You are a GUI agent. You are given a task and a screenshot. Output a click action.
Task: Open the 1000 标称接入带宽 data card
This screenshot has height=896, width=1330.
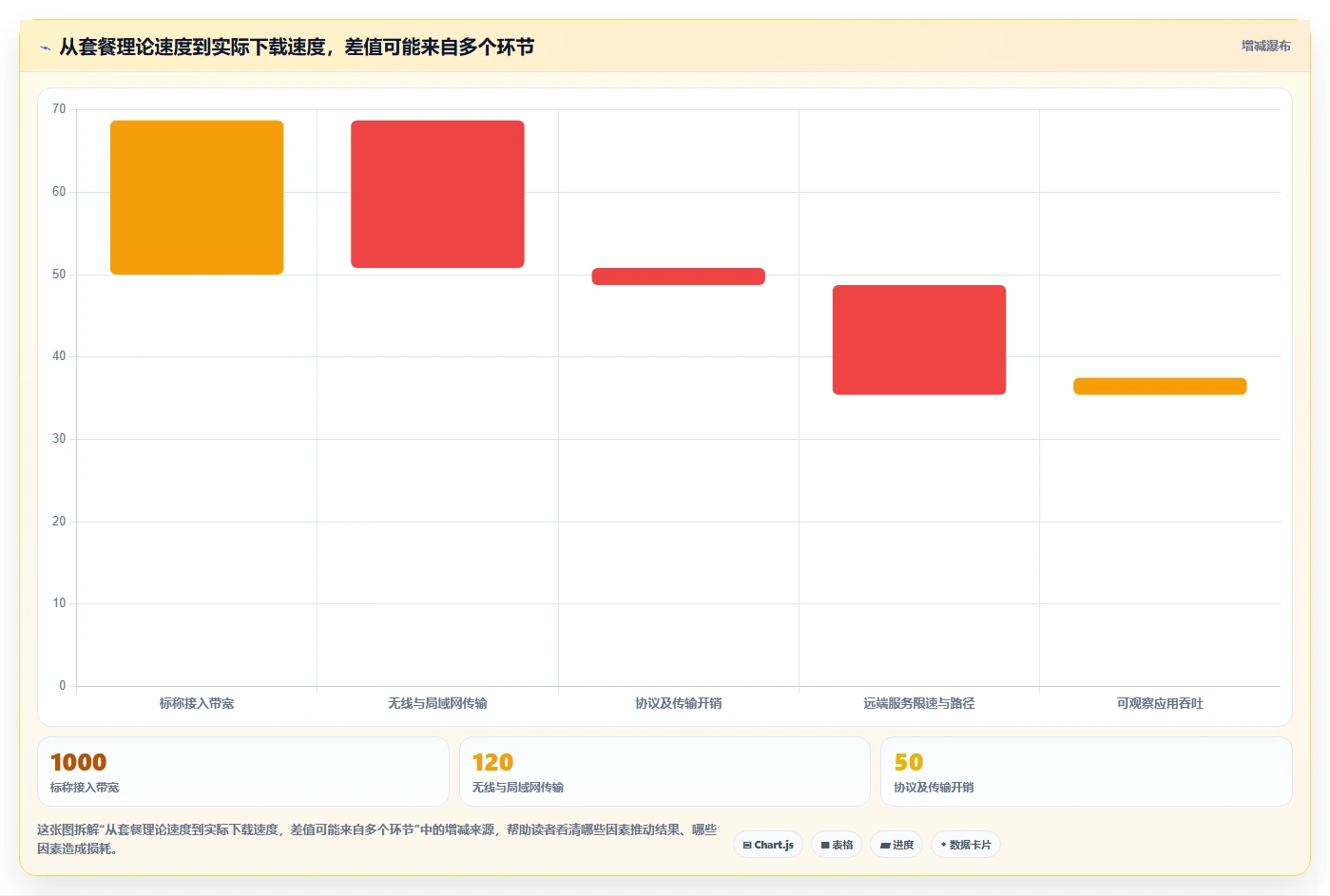(242, 772)
